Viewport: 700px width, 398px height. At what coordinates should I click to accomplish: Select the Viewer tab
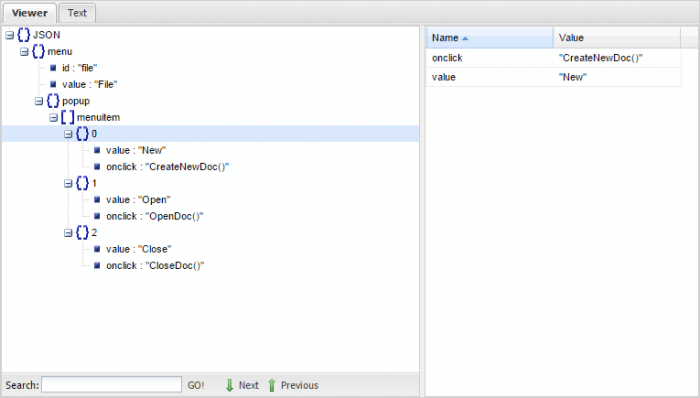pyautogui.click(x=29, y=13)
